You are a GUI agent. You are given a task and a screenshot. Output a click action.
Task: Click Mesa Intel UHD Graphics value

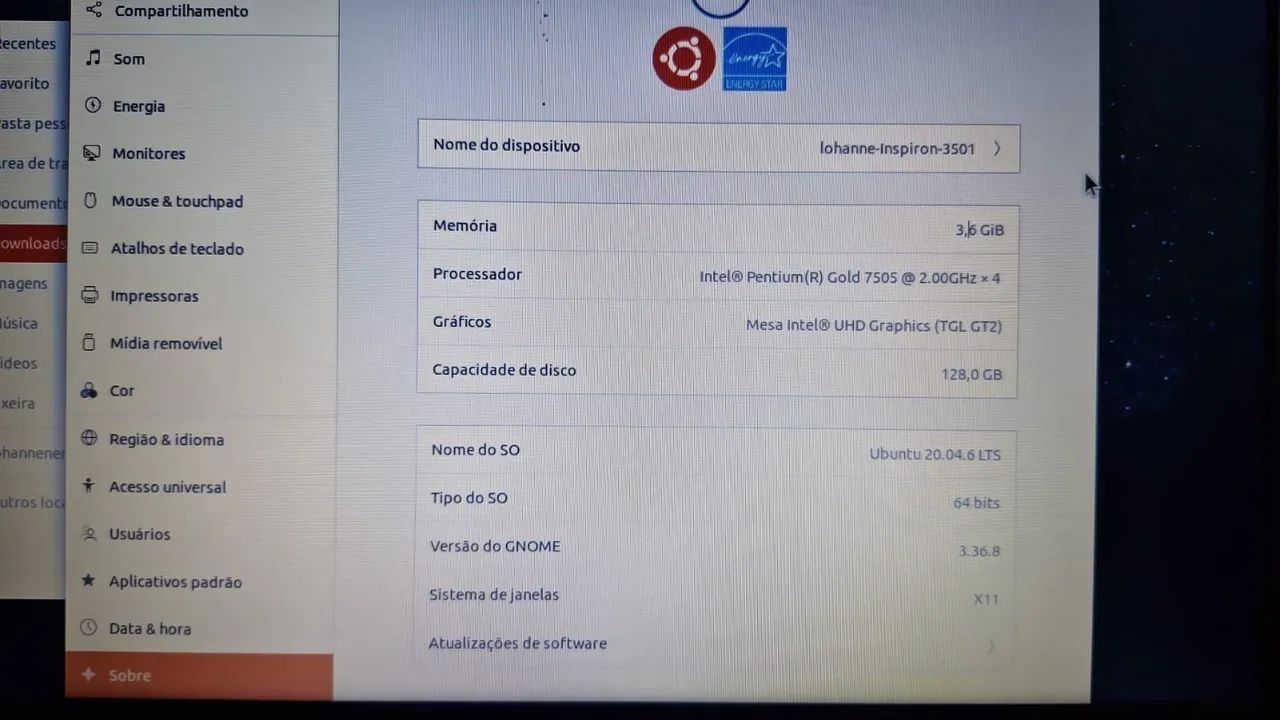(x=874, y=326)
